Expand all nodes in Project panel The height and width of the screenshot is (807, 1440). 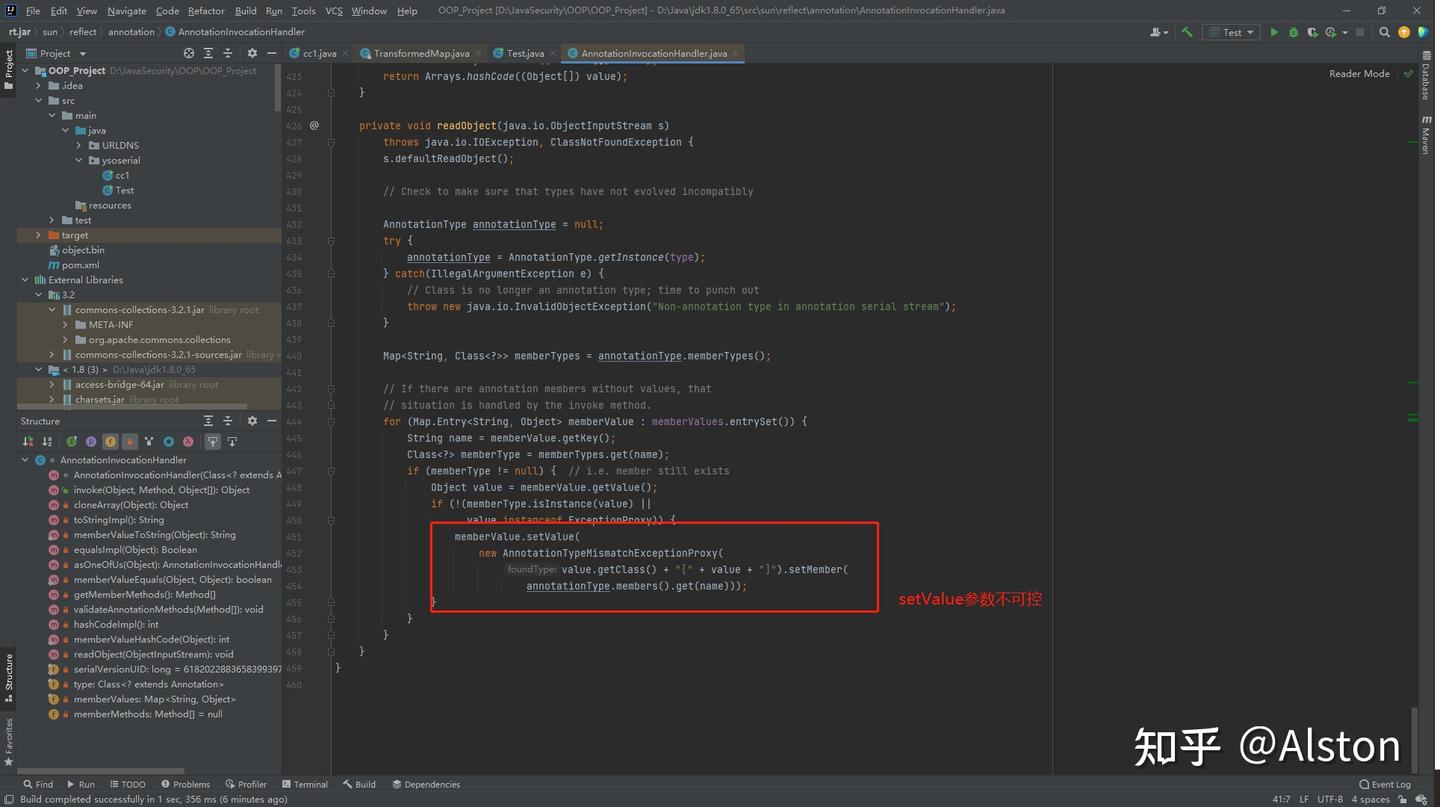click(208, 53)
